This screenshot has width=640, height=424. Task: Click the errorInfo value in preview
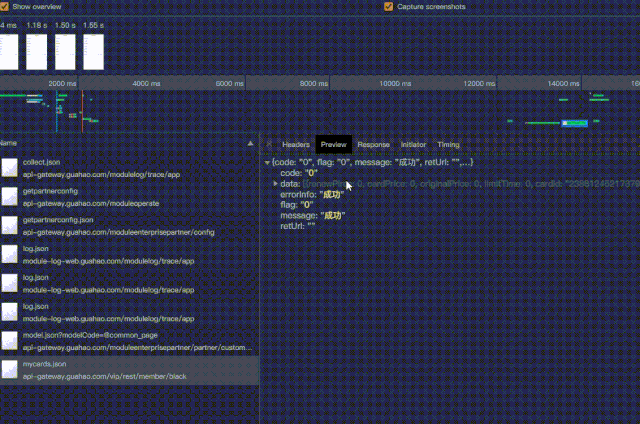(331, 194)
